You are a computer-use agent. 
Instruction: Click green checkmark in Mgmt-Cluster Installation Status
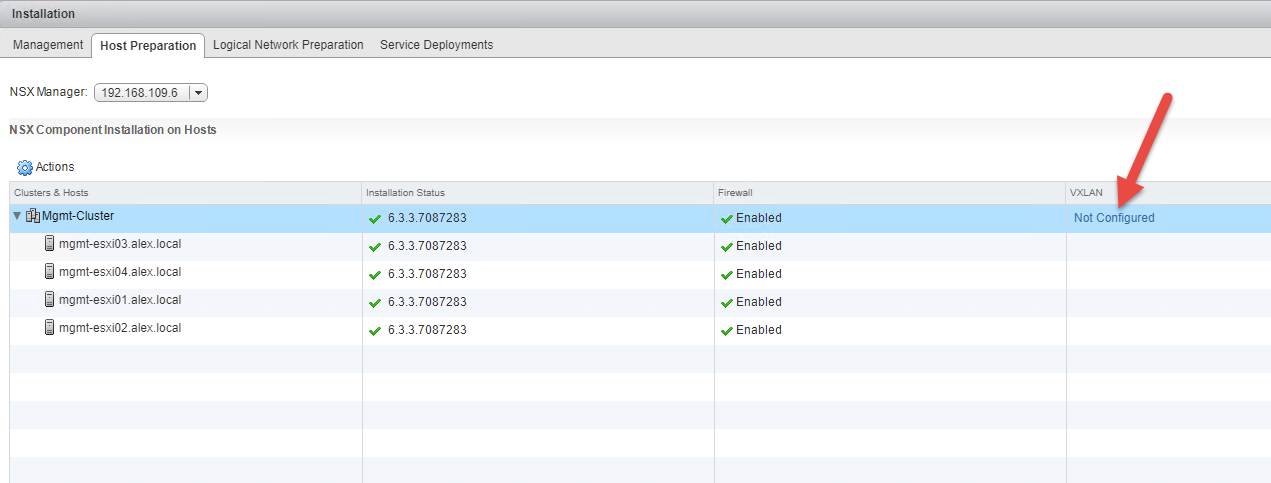point(375,218)
